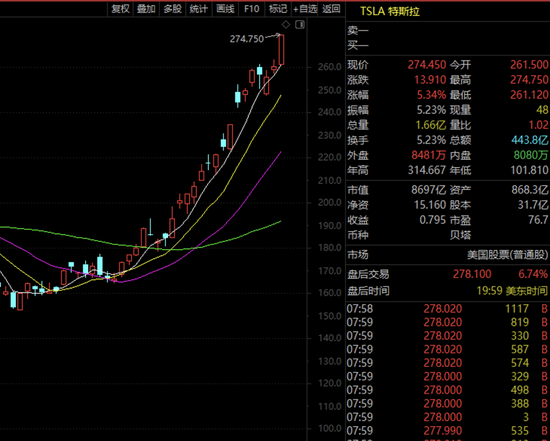550x441 pixels.
Task: Click the 盘后交易 after-hours price row
Action: click(448, 274)
